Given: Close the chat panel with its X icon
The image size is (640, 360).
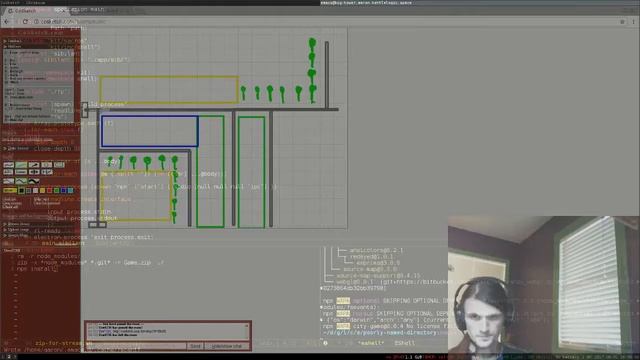Looking at the screenshot, I should pyautogui.click(x=247, y=325).
